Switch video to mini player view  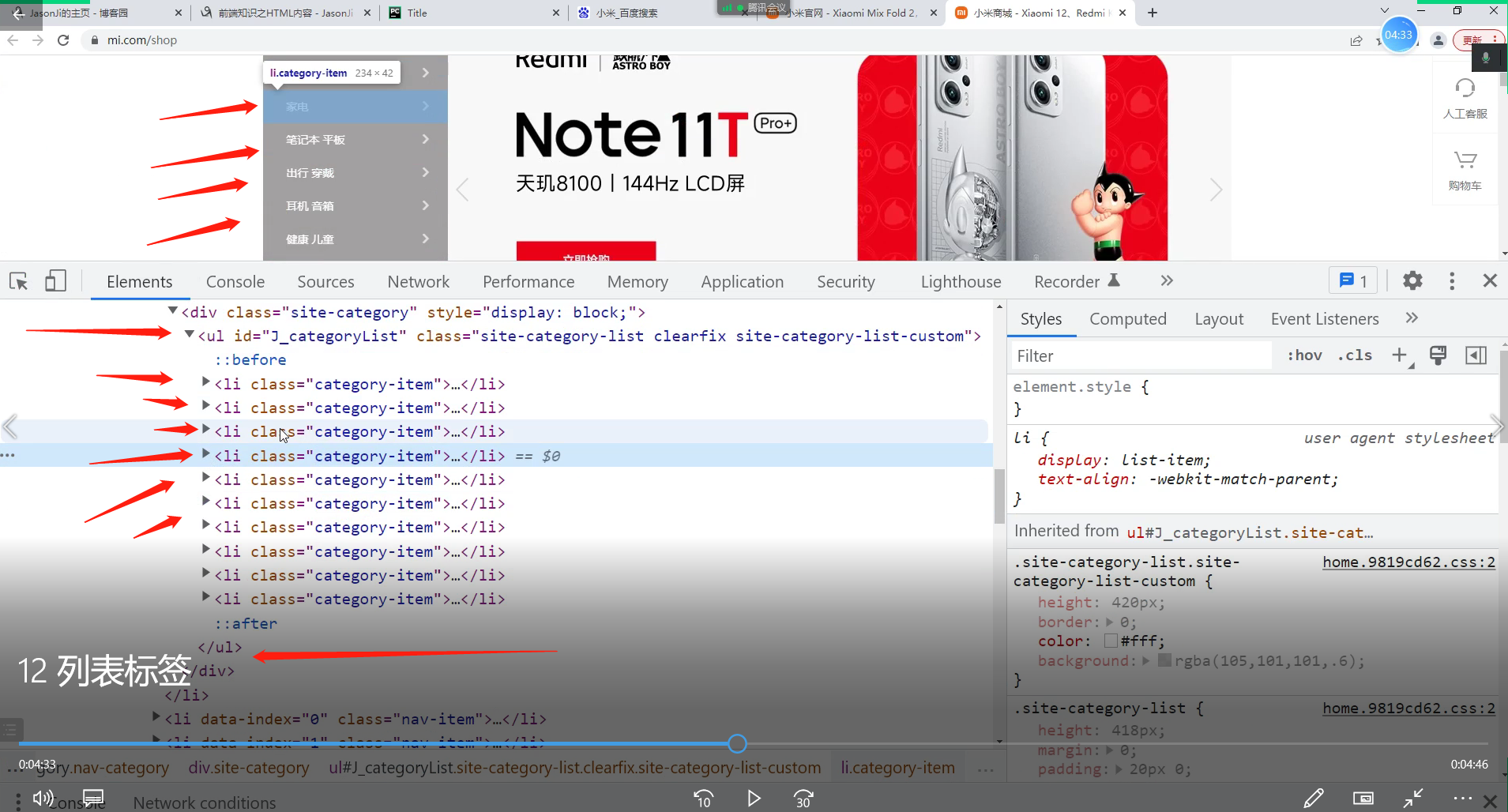[x=1363, y=799]
